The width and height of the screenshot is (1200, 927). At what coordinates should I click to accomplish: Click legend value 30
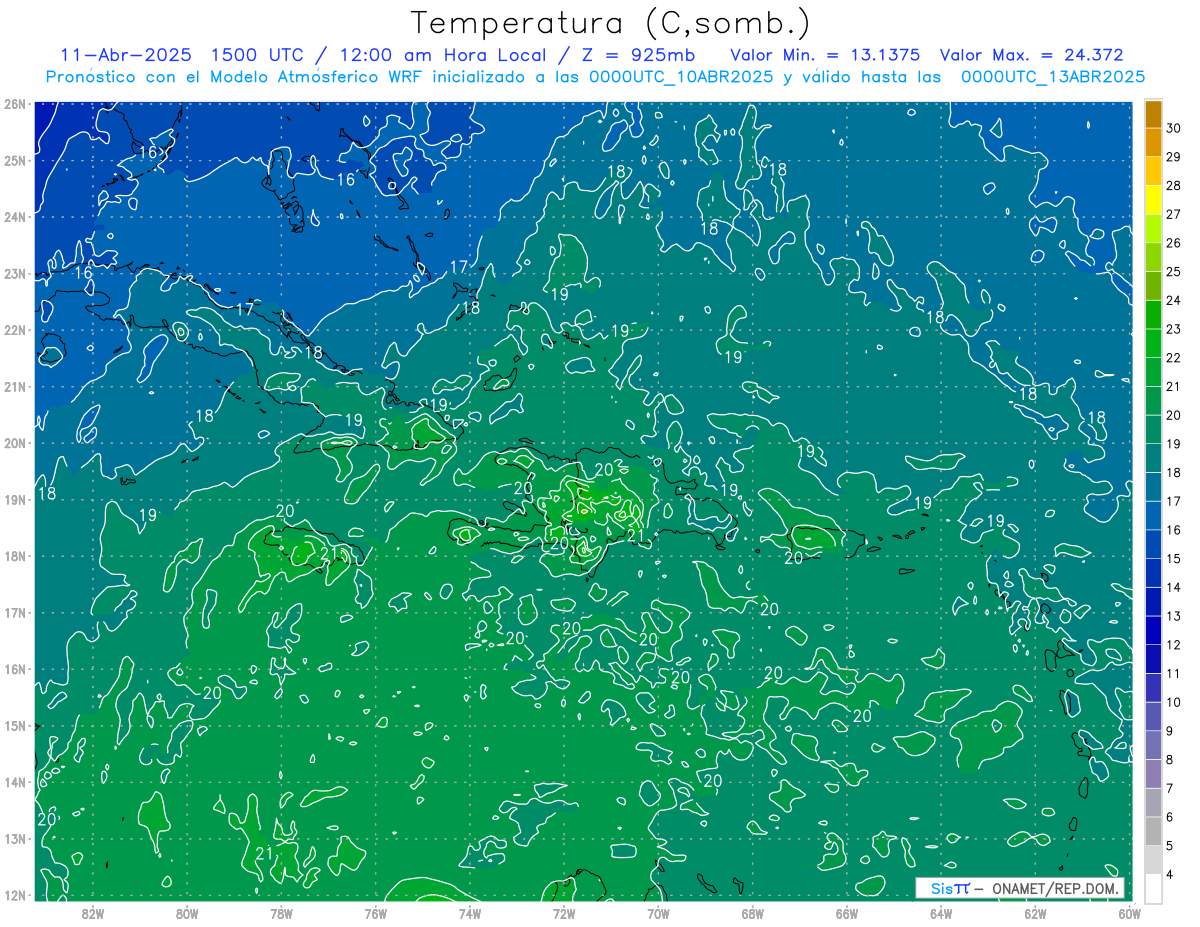[x=1174, y=128]
